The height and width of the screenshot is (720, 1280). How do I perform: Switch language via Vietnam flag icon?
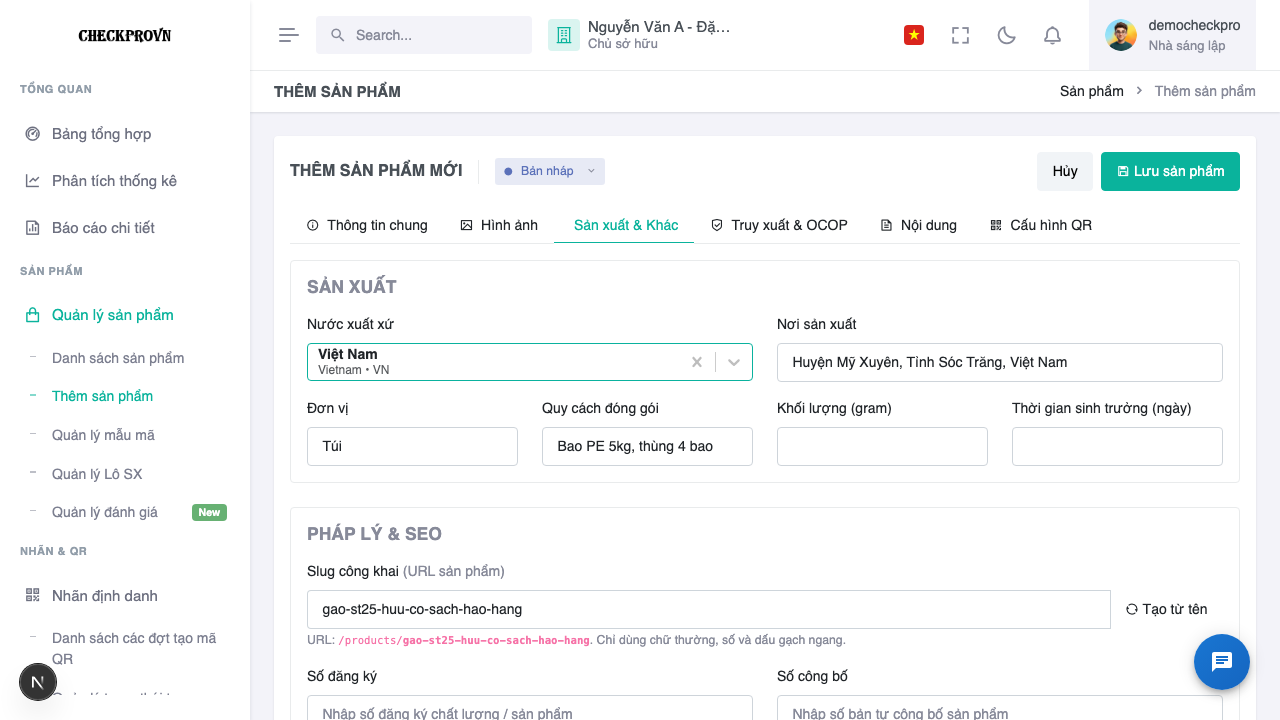click(913, 35)
